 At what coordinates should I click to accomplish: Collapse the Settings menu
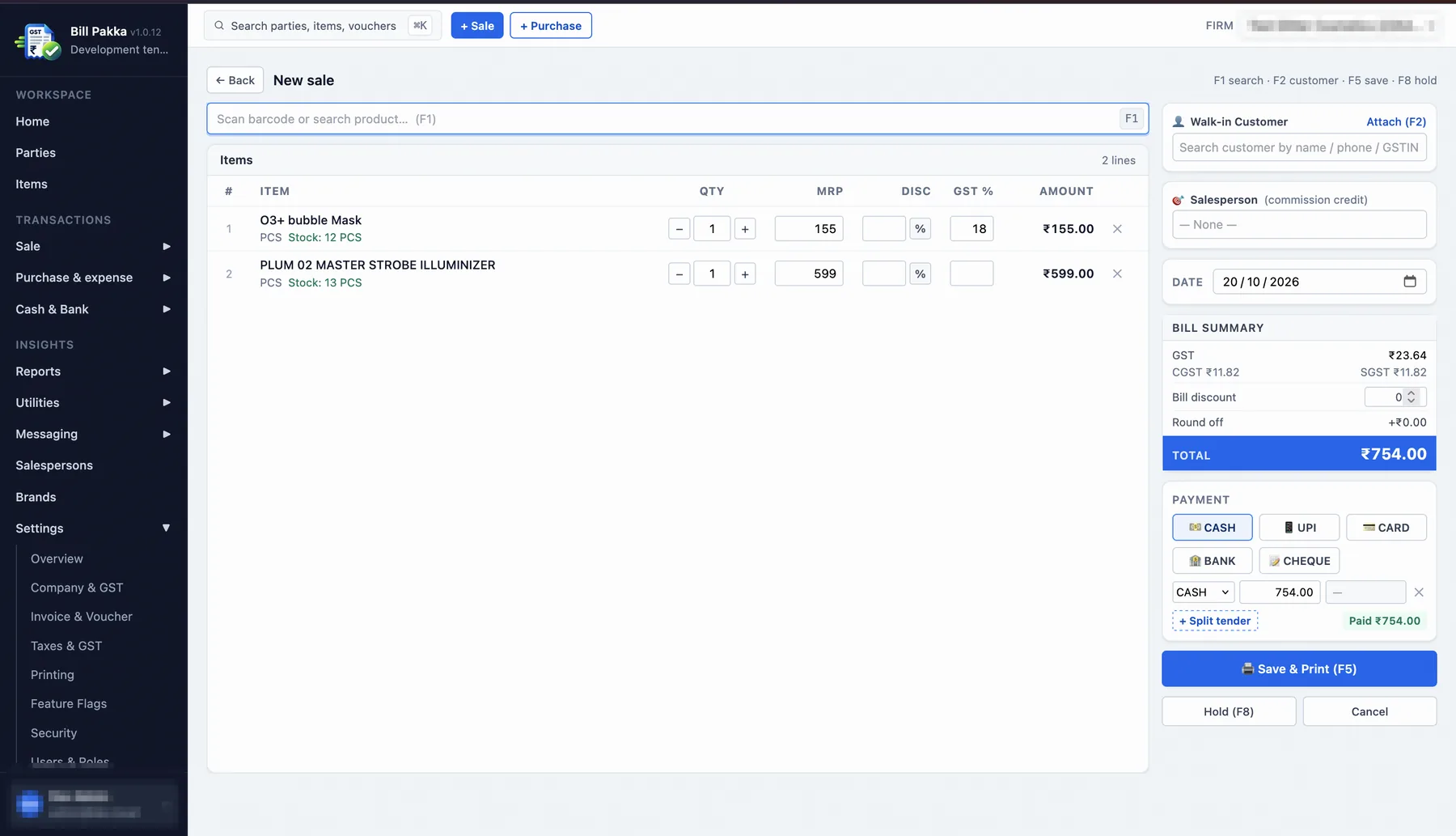(94, 528)
